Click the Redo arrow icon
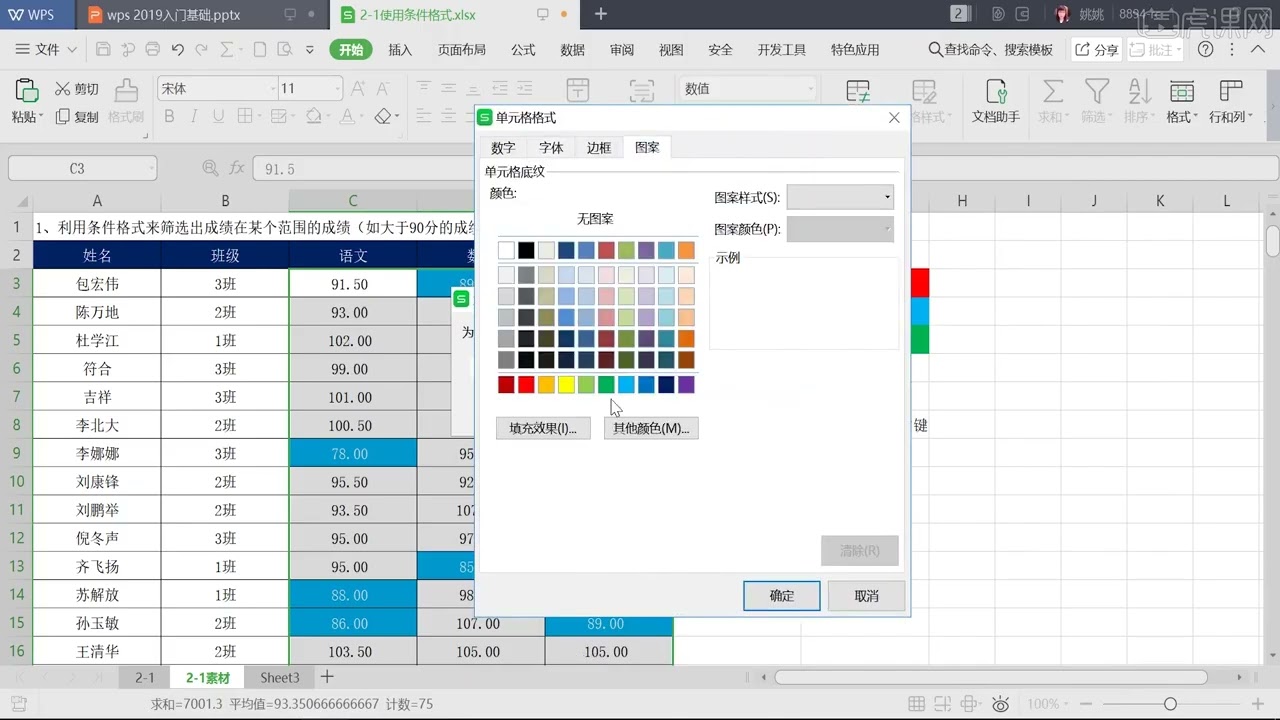 coord(201,49)
